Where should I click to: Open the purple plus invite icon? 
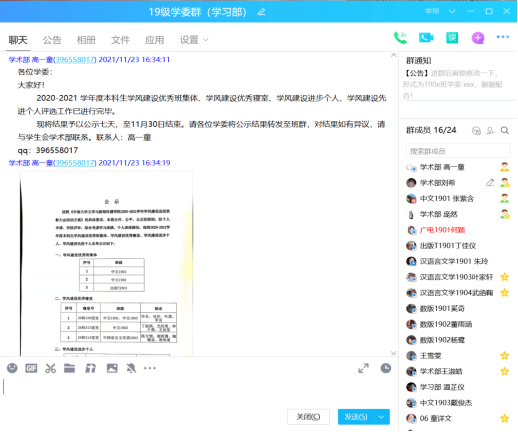(x=478, y=38)
